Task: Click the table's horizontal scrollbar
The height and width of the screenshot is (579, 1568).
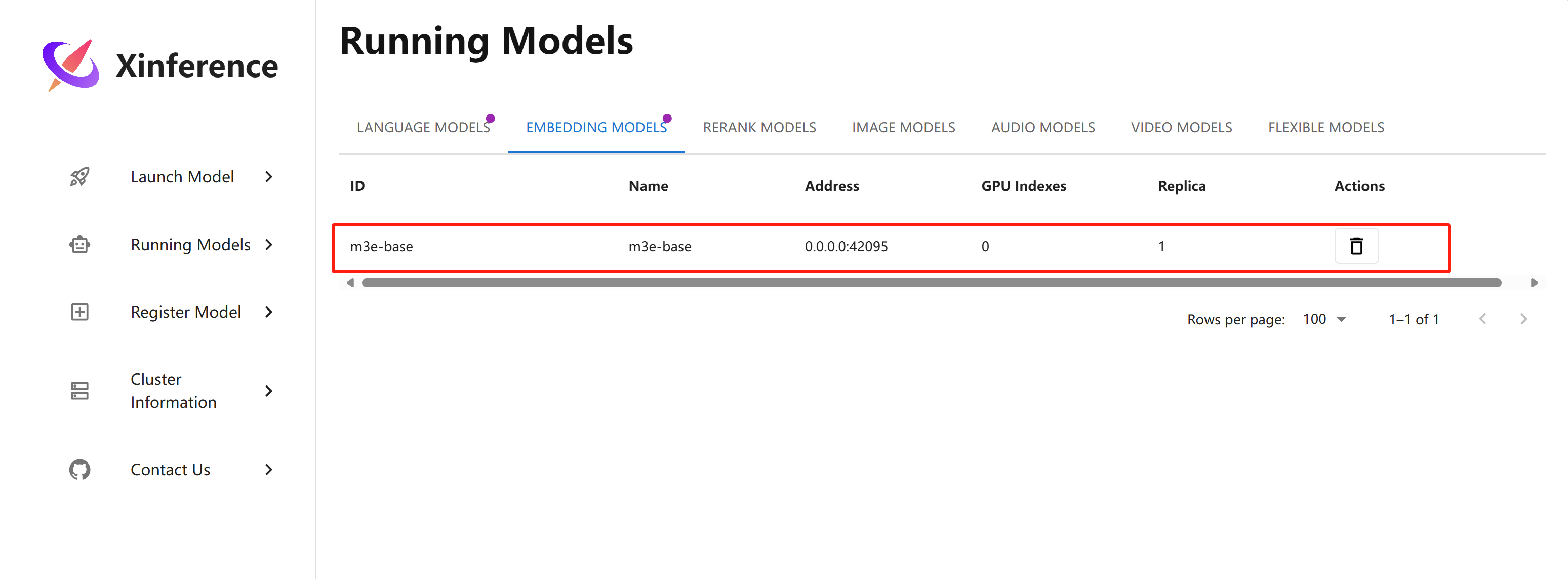Action: pyautogui.click(x=931, y=283)
